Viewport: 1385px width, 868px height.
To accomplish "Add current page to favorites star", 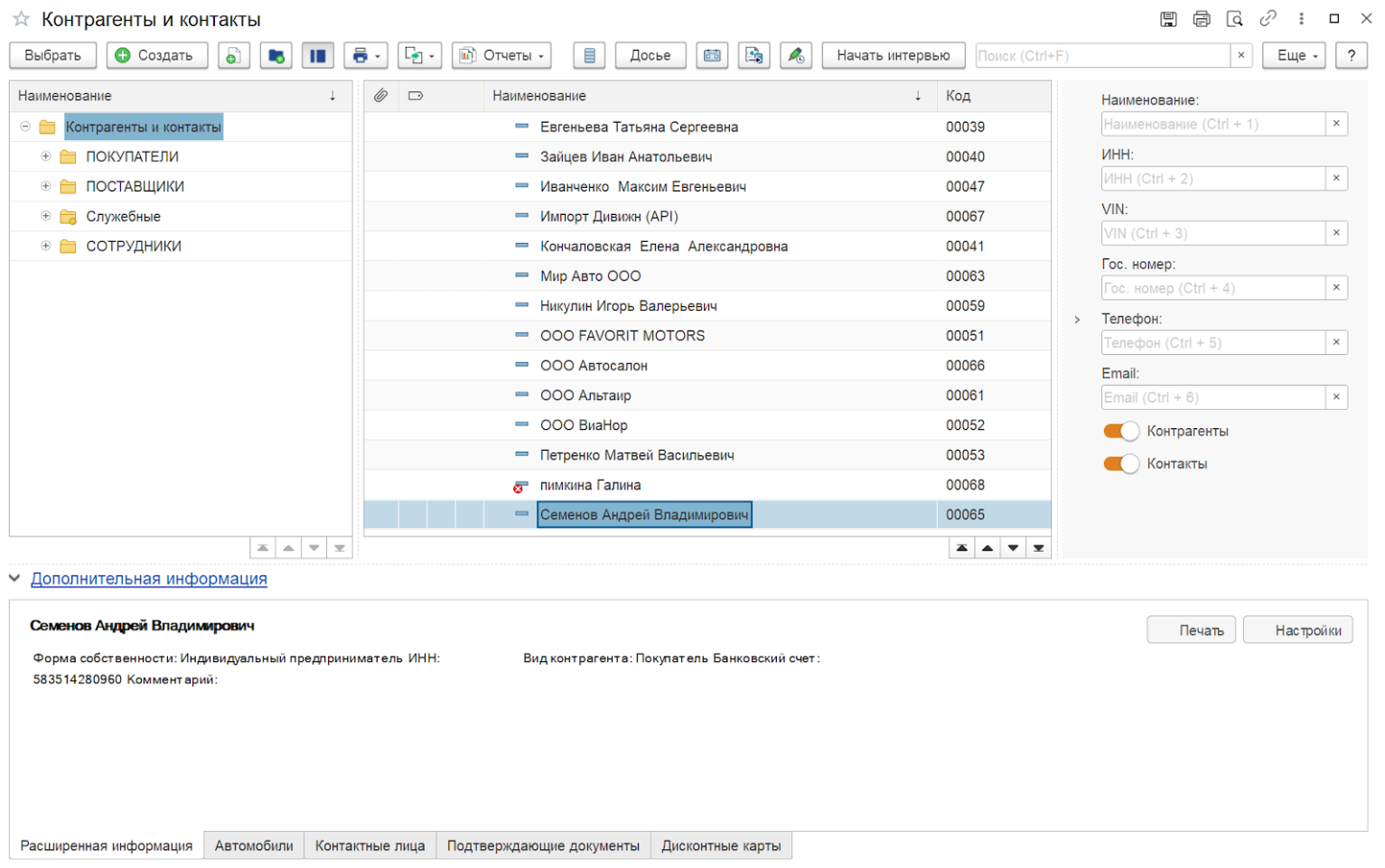I will (22, 19).
